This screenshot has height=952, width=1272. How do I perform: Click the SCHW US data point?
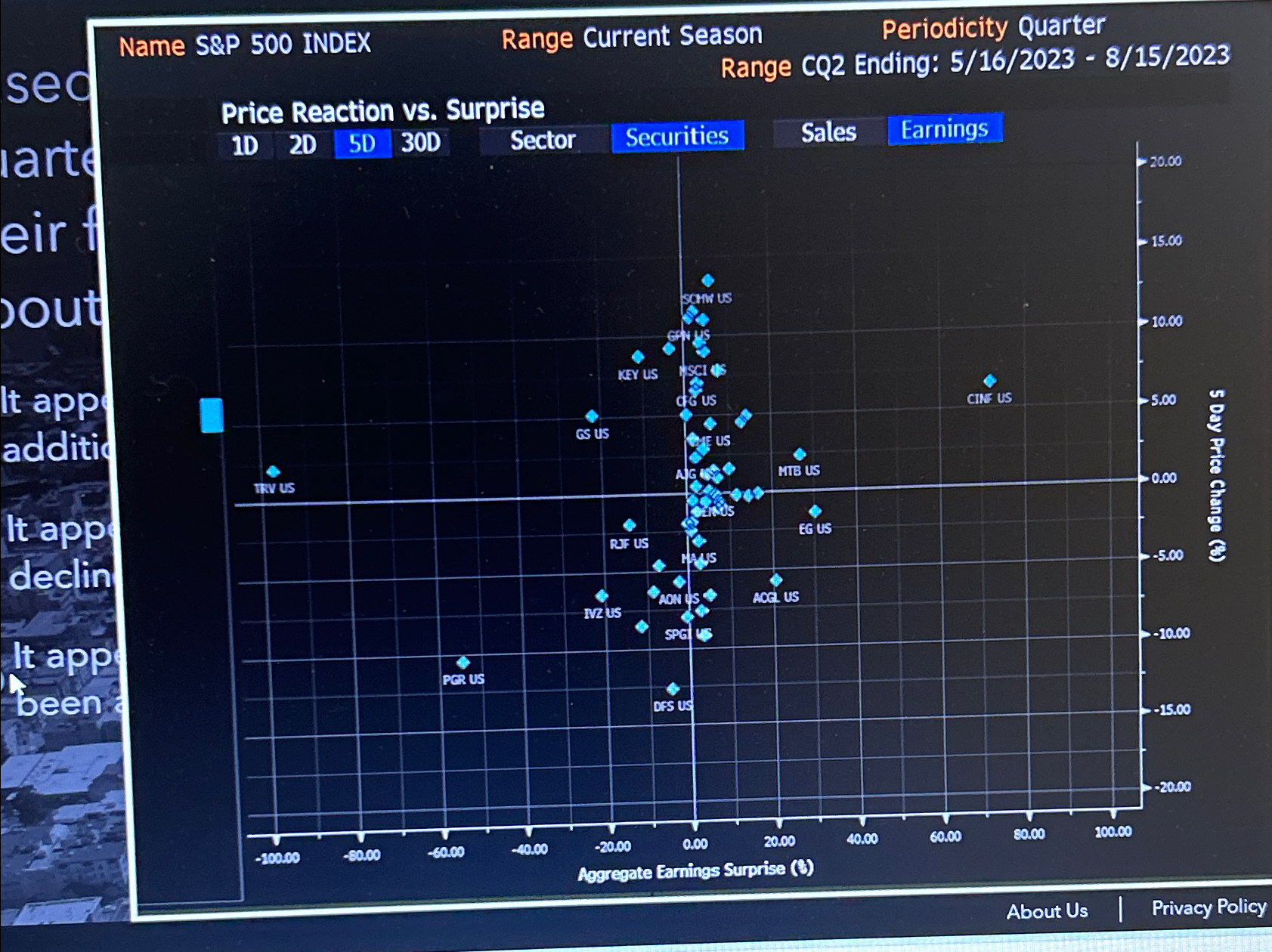[x=707, y=280]
